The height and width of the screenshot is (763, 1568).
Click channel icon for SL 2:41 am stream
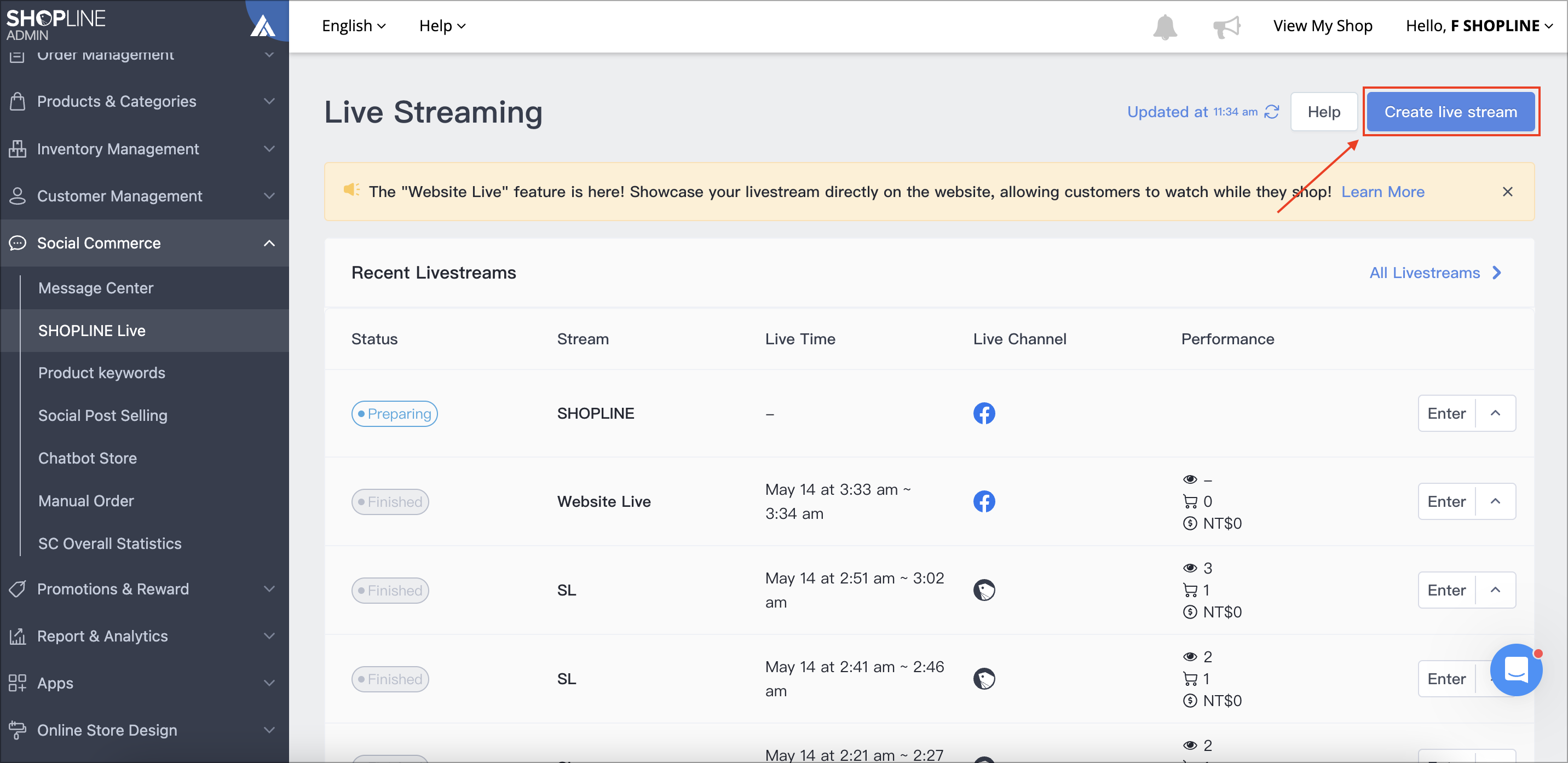[x=984, y=678]
